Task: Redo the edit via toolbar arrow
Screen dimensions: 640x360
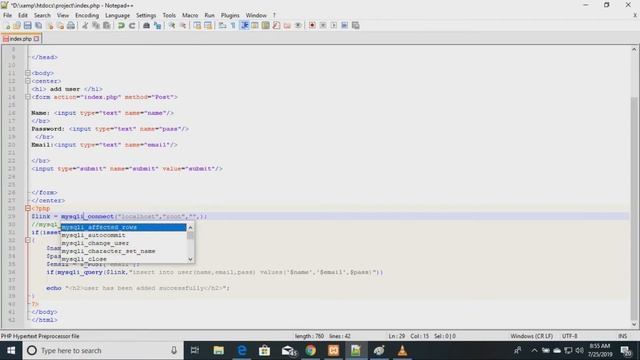Action: tap(132, 26)
